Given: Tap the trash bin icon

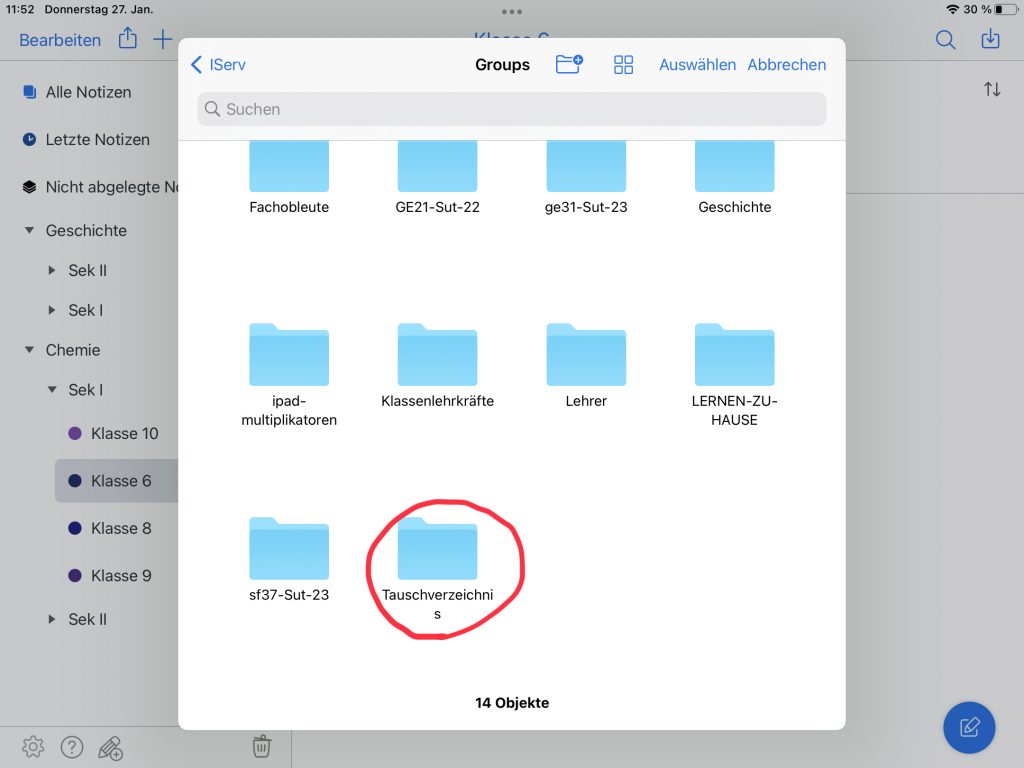Looking at the screenshot, I should tap(261, 746).
